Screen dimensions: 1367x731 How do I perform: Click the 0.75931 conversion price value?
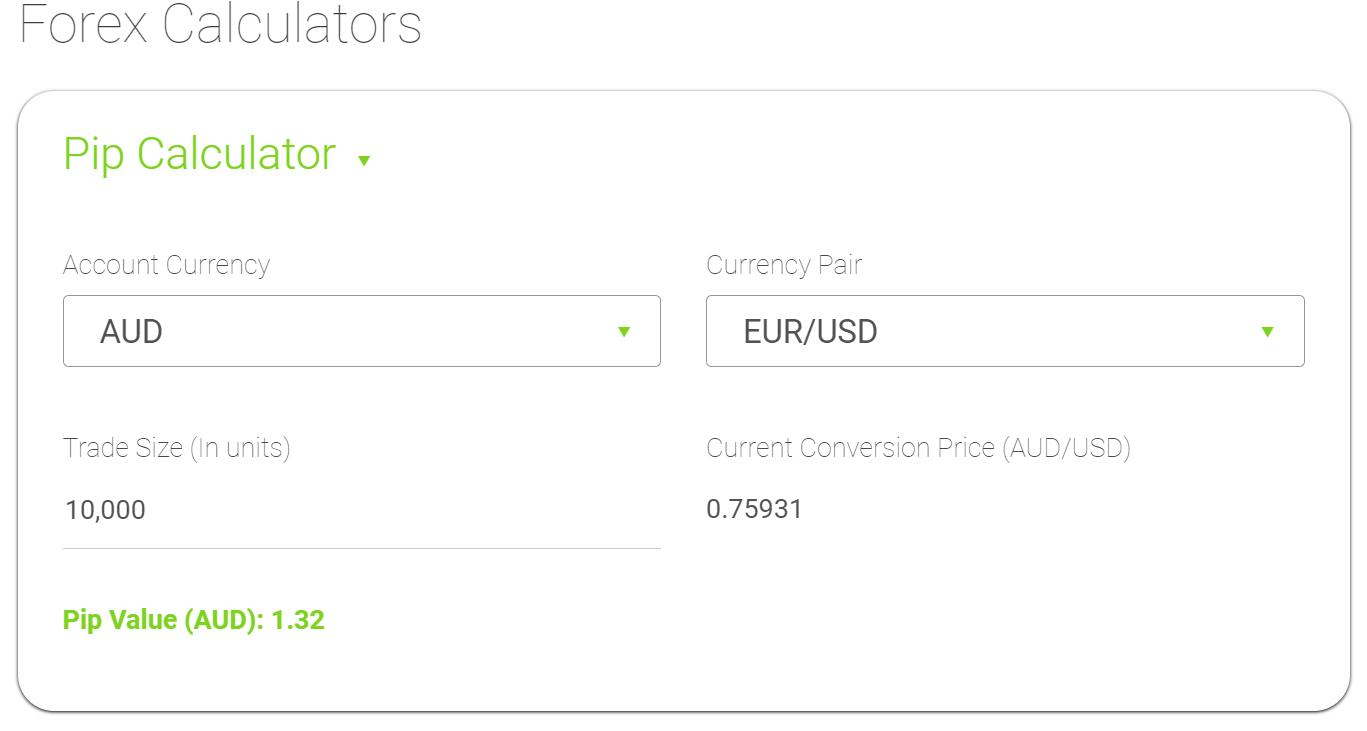tap(754, 510)
